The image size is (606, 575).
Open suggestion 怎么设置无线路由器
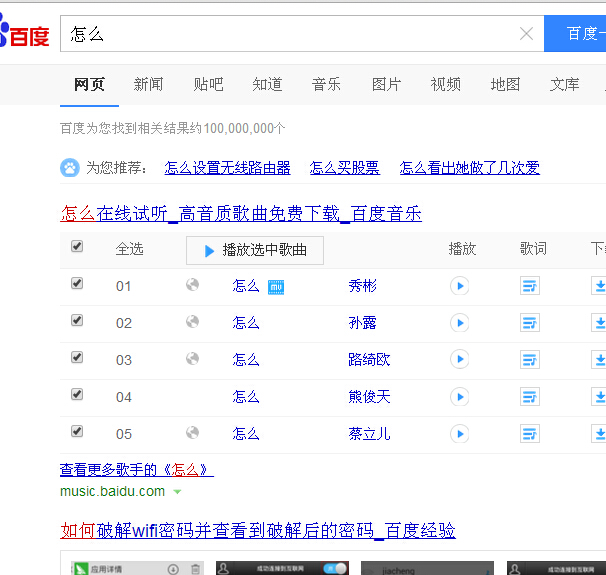(x=227, y=168)
